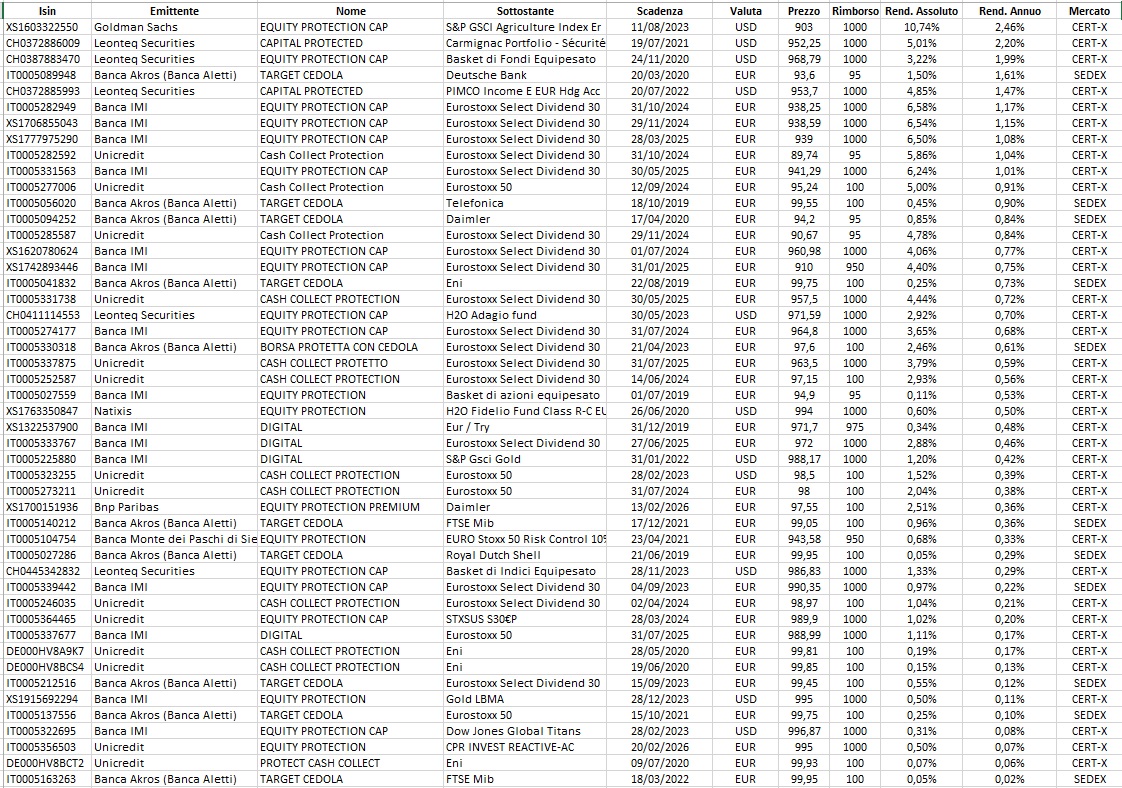Image resolution: width=1122 pixels, height=788 pixels.
Task: Select the Mercato column header
Action: point(1089,11)
